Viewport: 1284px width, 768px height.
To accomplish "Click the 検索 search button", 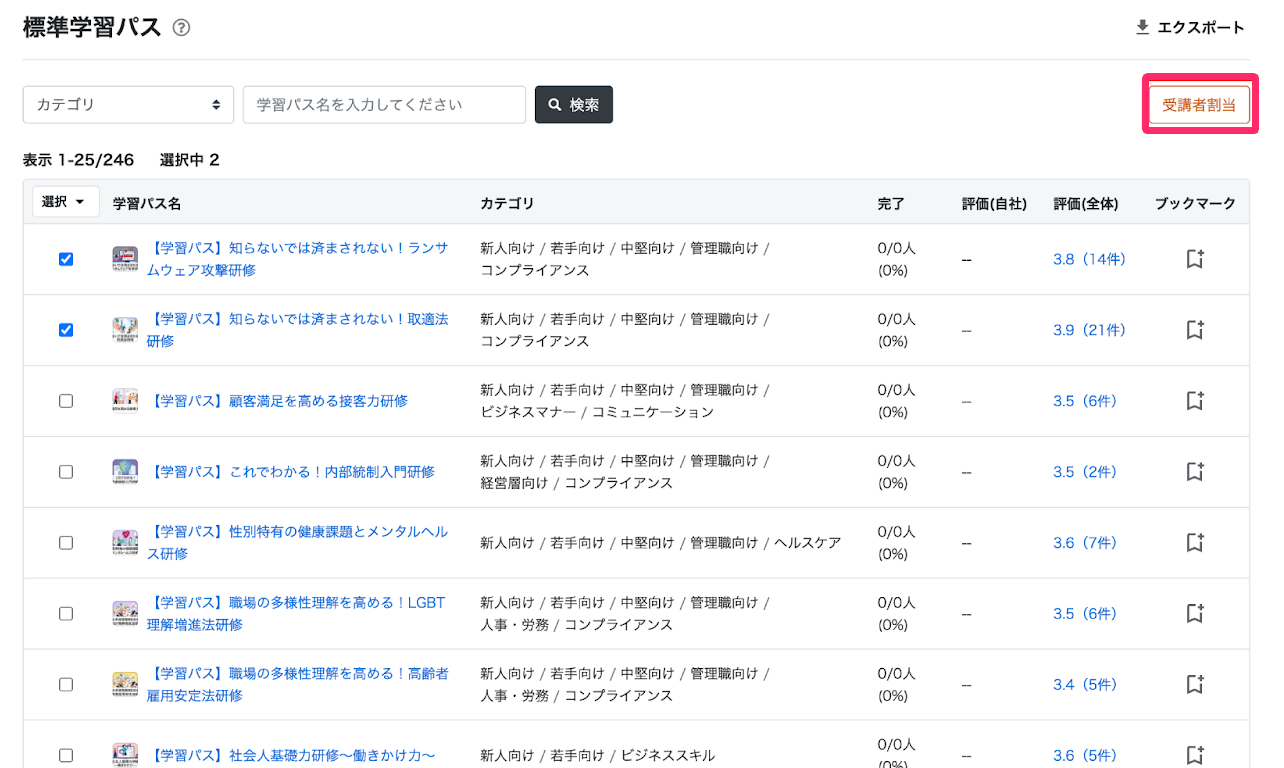I will pyautogui.click(x=574, y=105).
